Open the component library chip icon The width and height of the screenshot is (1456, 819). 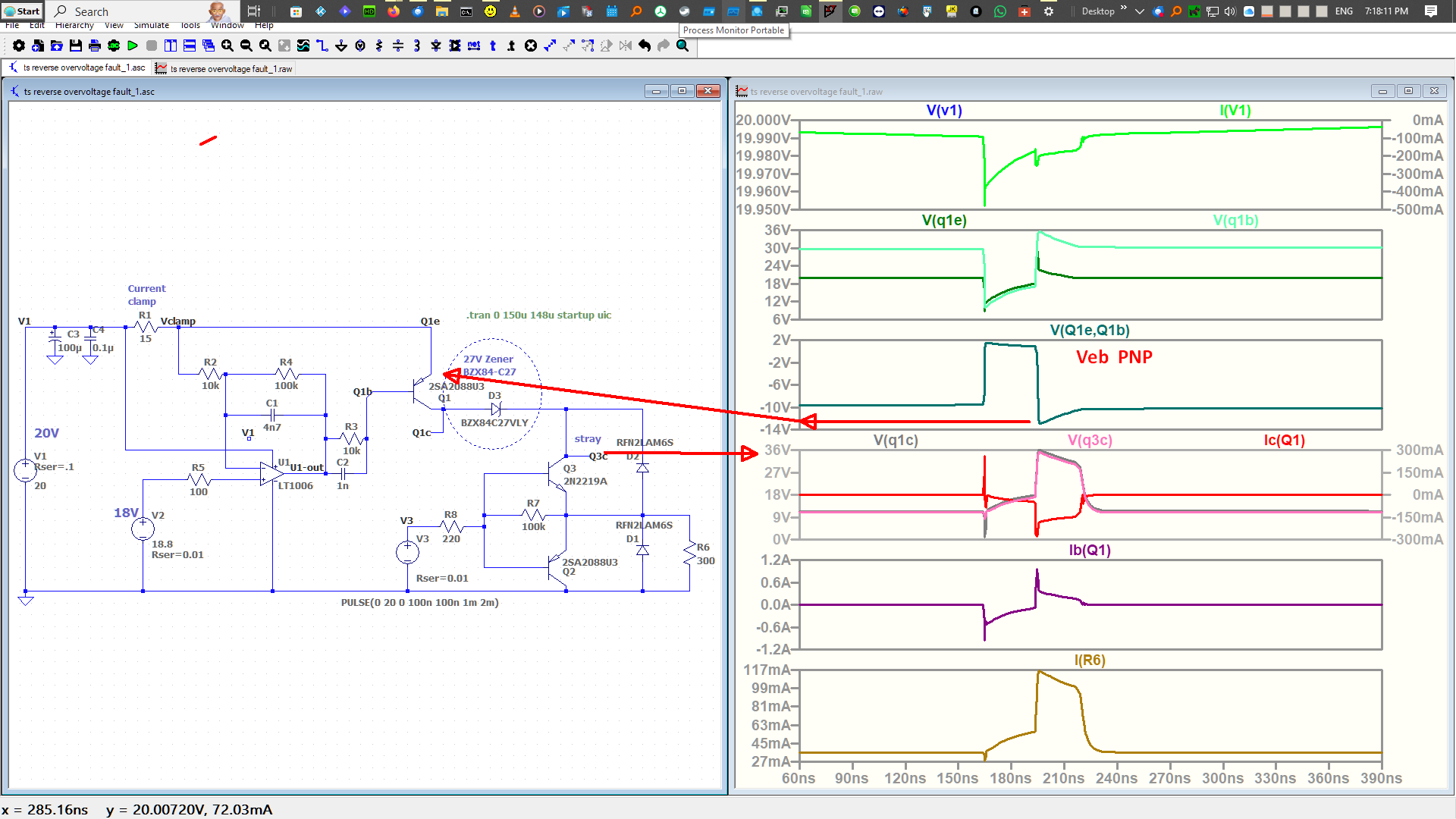point(455,45)
